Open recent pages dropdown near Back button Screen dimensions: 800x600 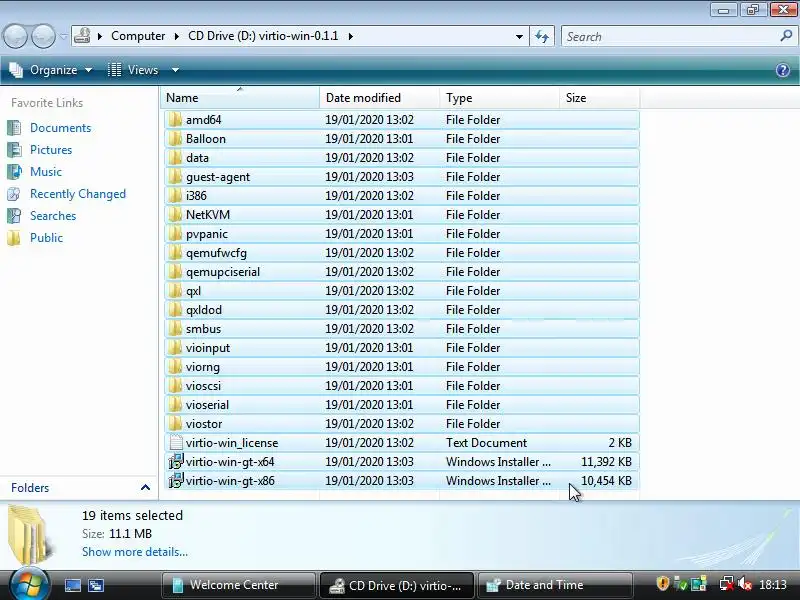tap(63, 36)
